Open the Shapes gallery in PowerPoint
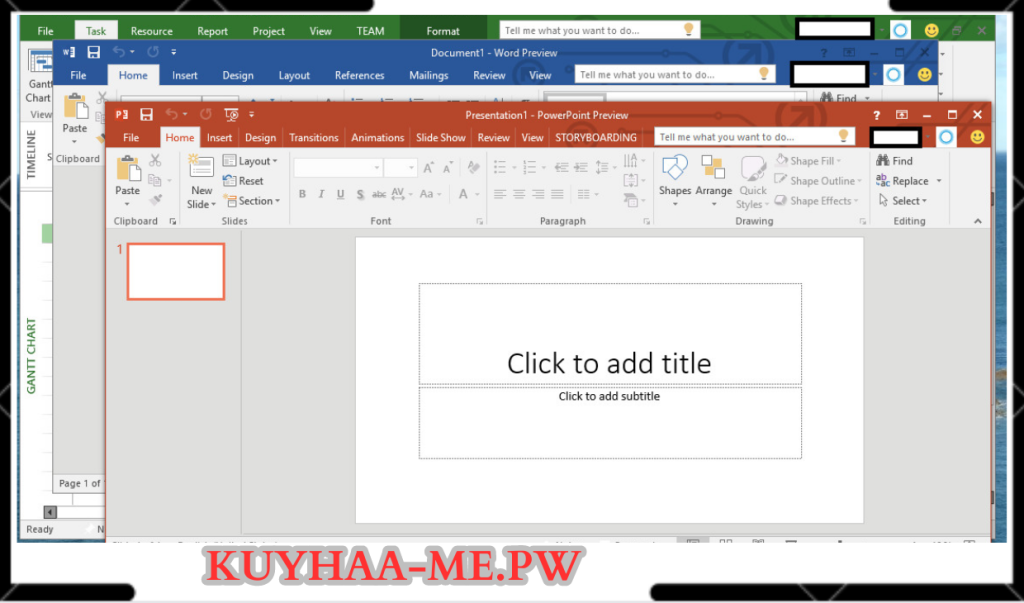Image resolution: width=1024 pixels, height=603 pixels. click(675, 181)
